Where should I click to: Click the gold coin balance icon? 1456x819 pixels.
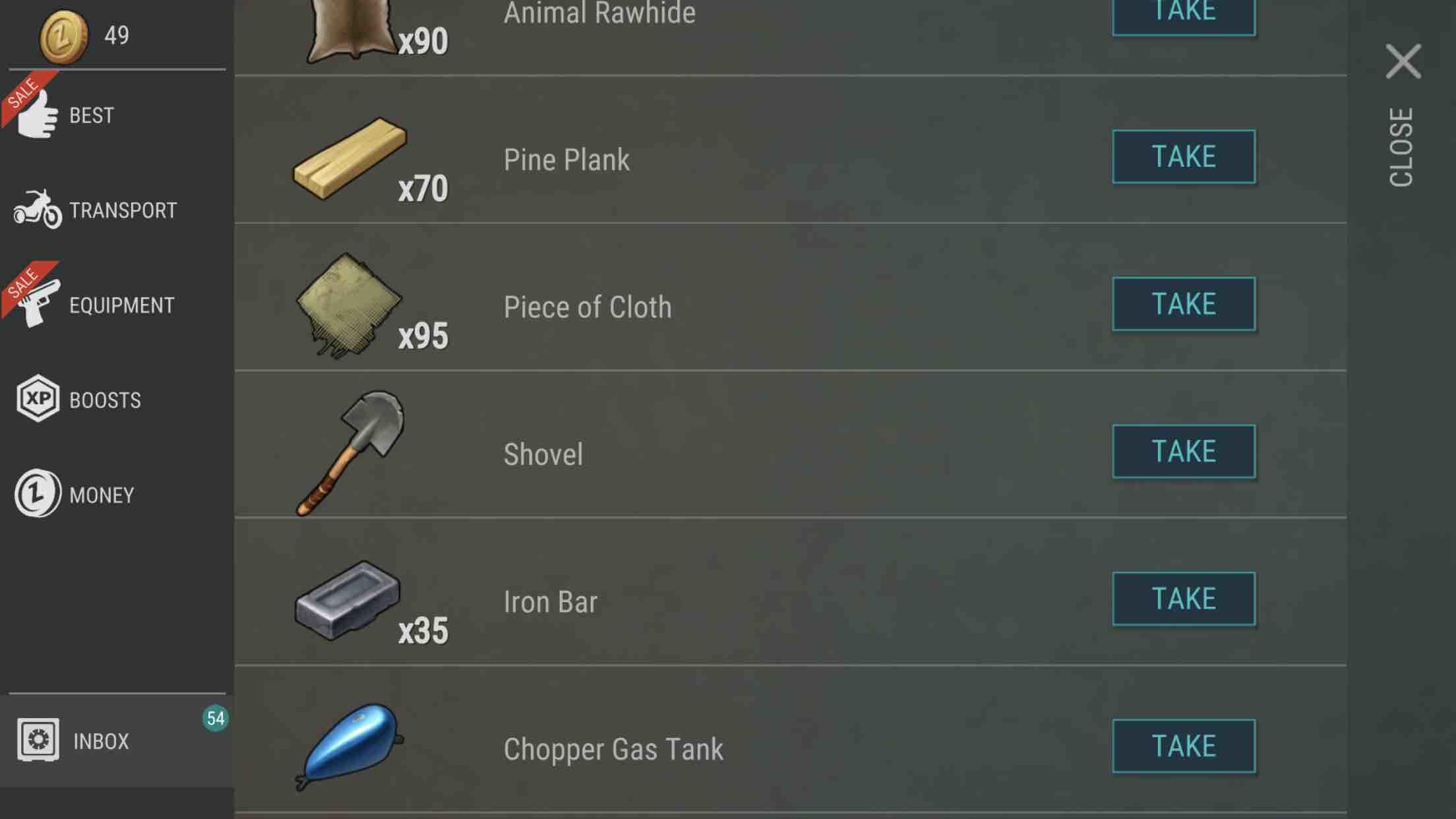63,36
